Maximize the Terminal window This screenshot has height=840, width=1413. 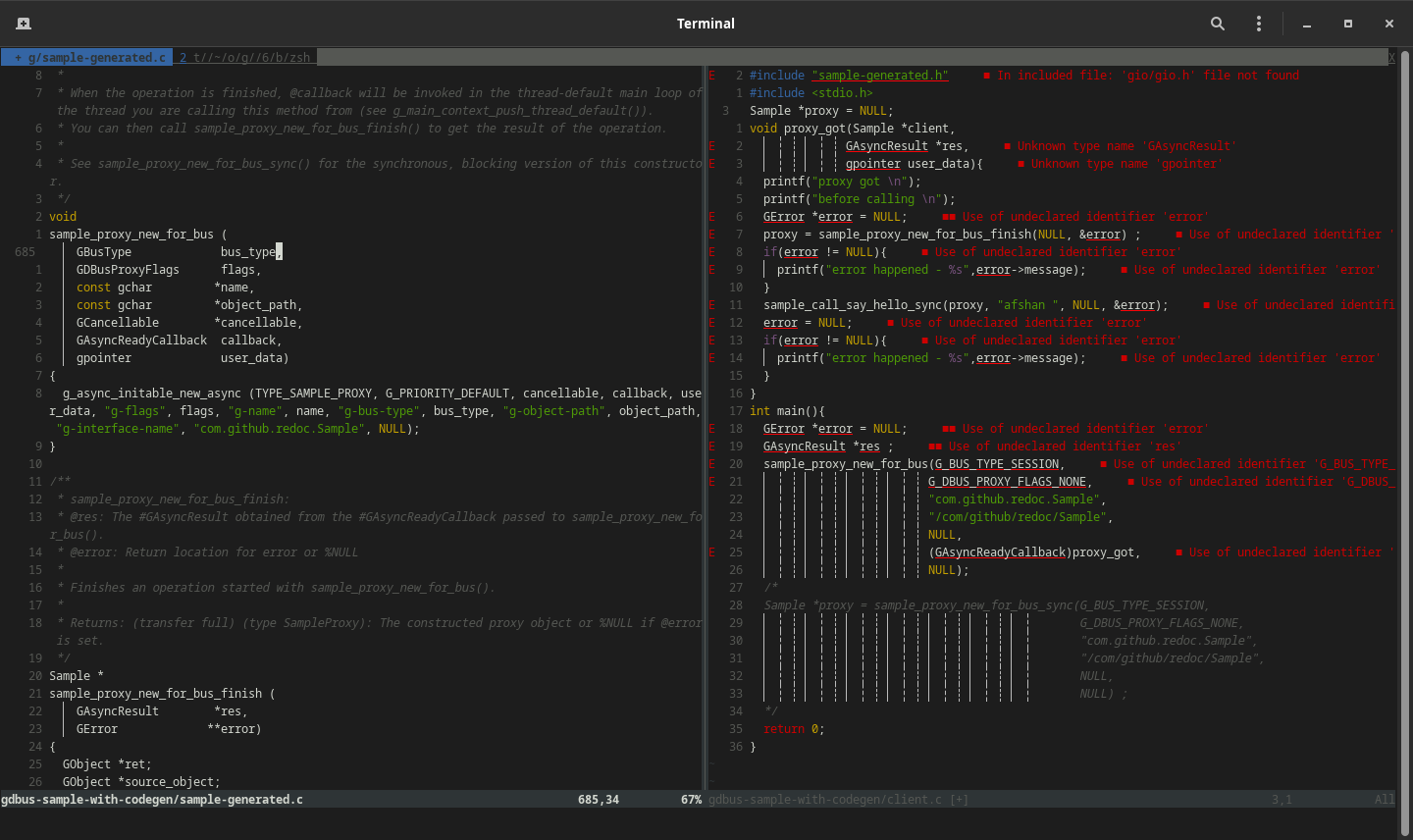[x=1348, y=24]
